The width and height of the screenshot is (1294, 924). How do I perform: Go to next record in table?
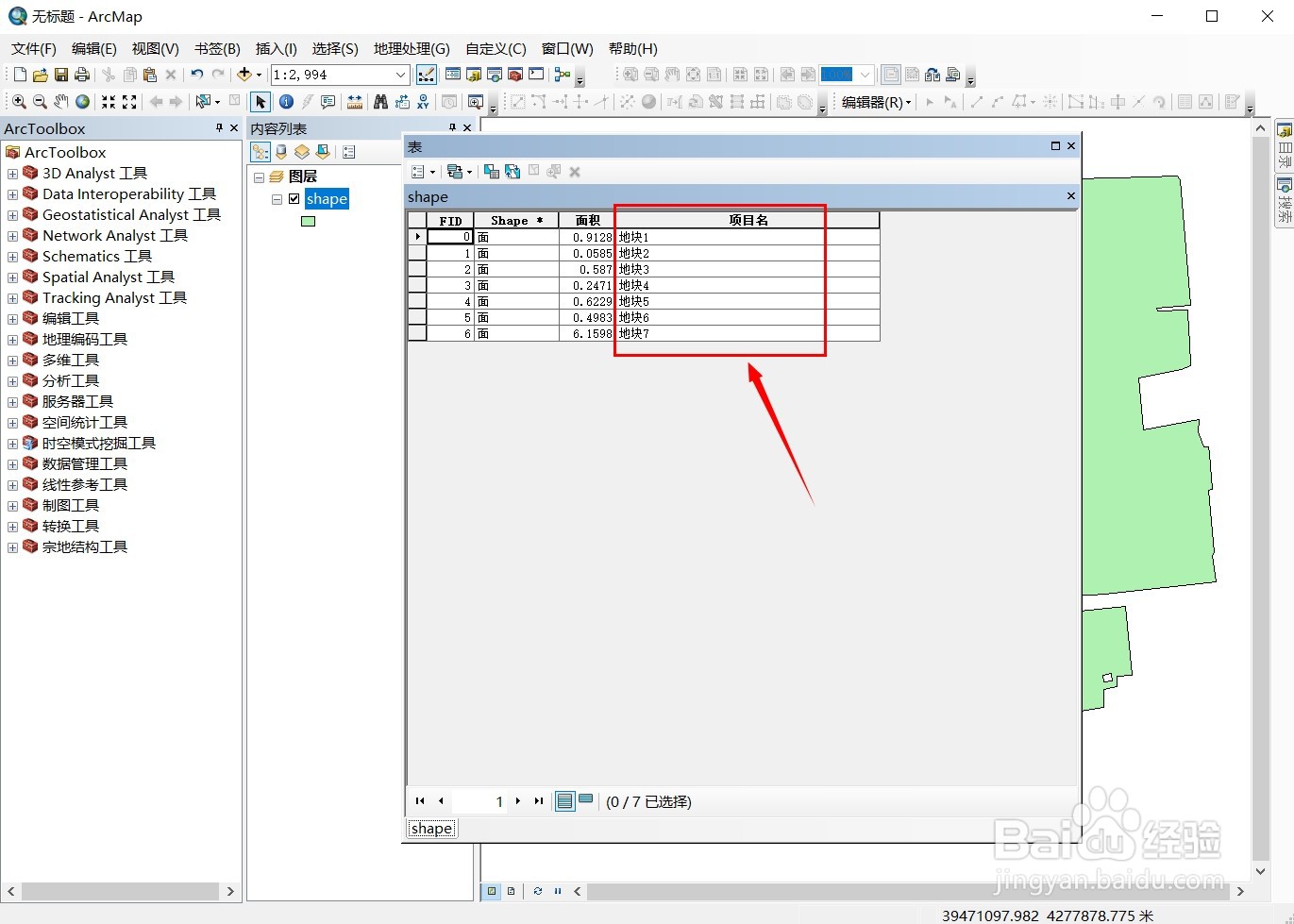click(x=518, y=801)
